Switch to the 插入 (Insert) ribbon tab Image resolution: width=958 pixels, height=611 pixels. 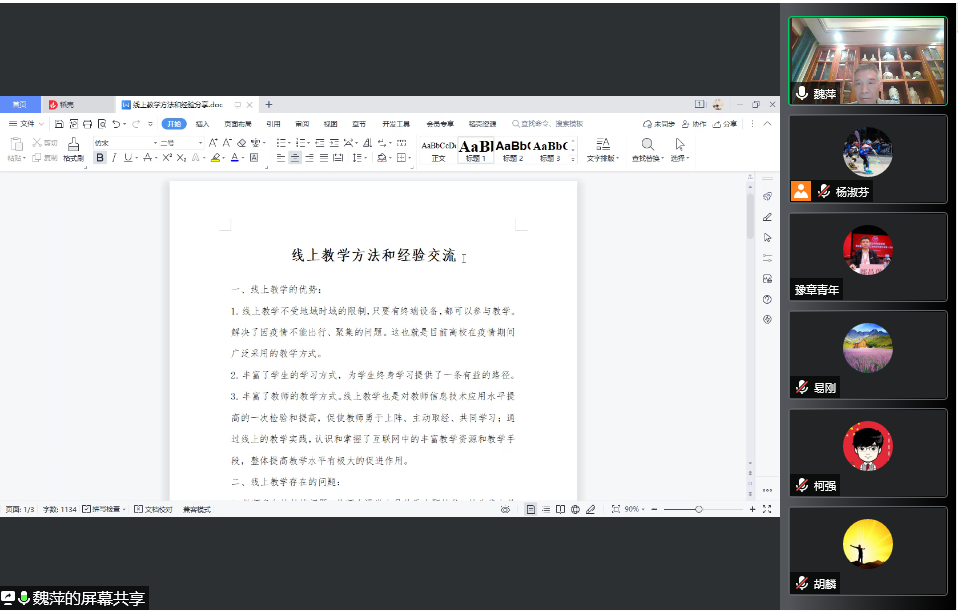pyautogui.click(x=202, y=124)
